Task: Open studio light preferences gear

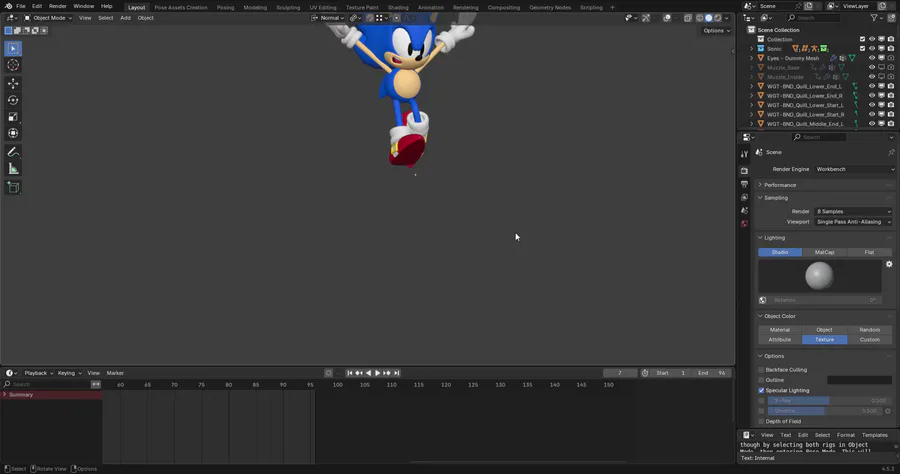Action: coord(889,264)
